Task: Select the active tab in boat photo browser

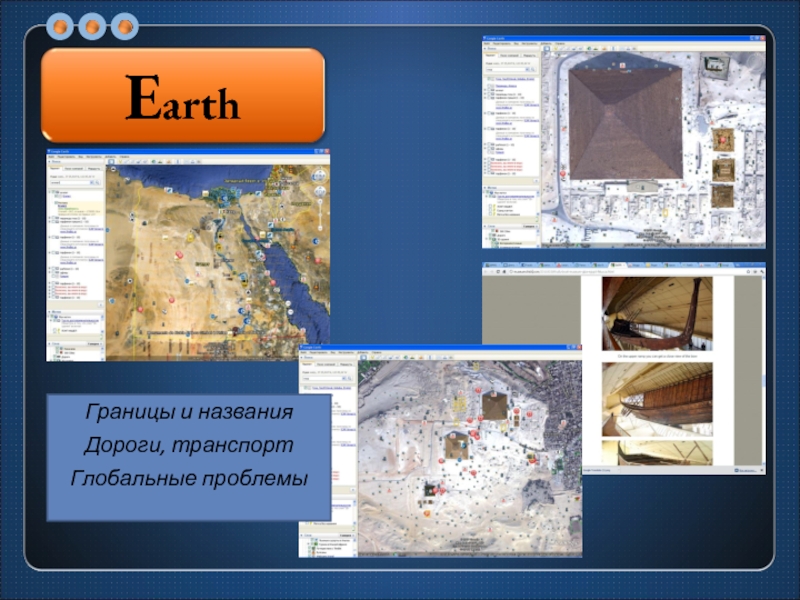Action: [x=618, y=265]
